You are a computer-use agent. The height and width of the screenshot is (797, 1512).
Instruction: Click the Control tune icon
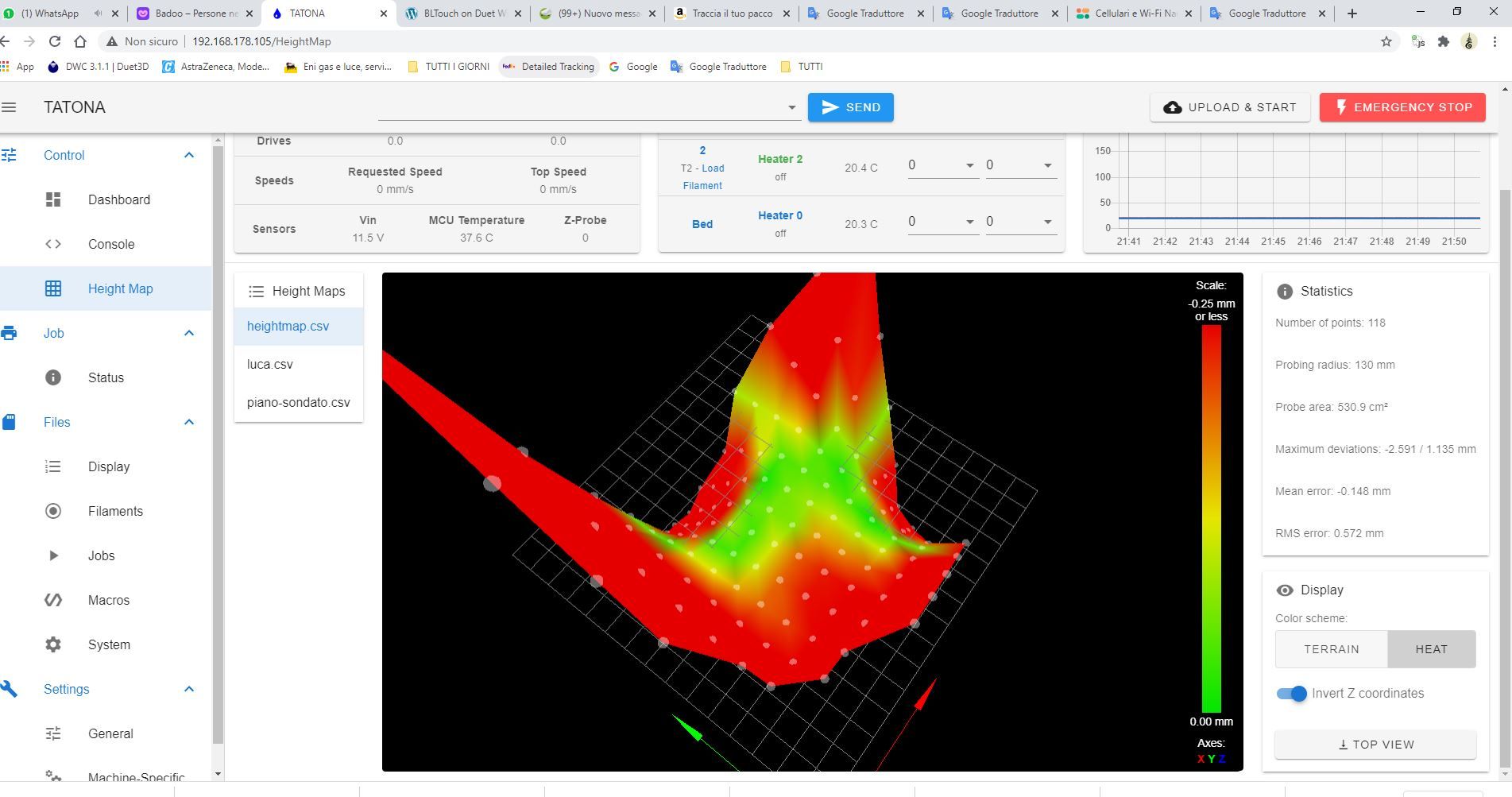[9, 155]
